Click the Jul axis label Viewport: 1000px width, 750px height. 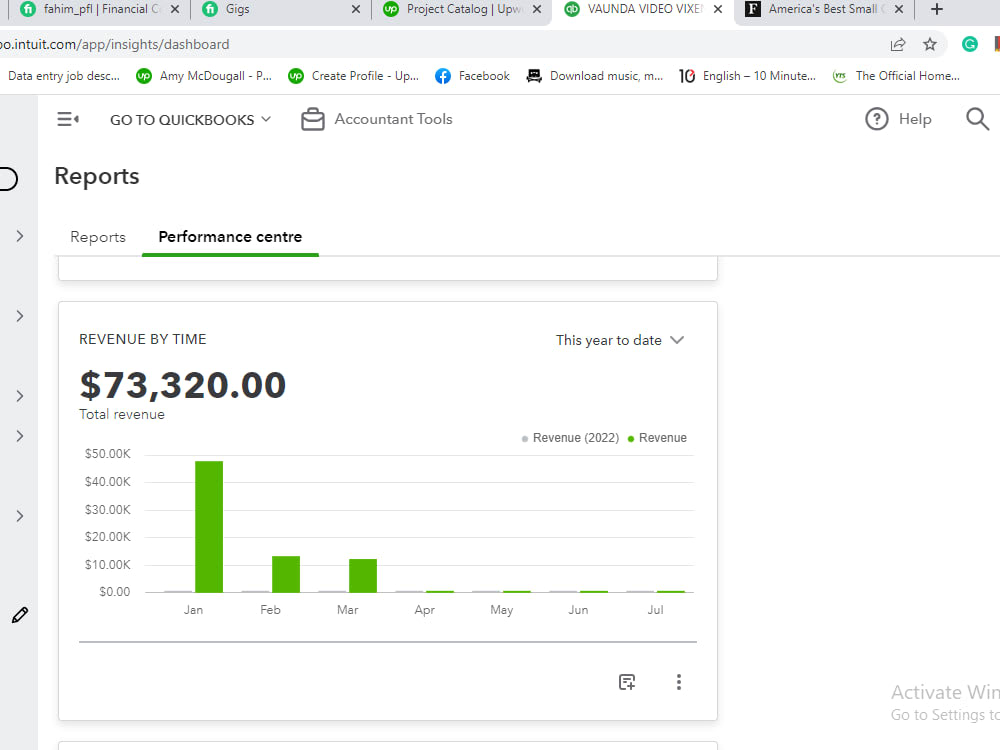(x=656, y=610)
